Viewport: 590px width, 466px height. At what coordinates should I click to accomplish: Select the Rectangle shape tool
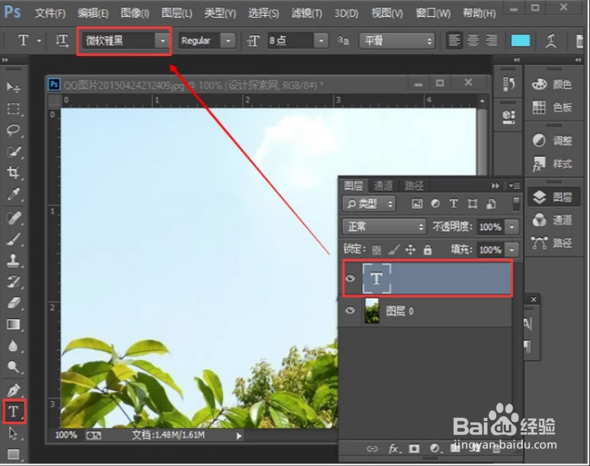pyautogui.click(x=13, y=454)
